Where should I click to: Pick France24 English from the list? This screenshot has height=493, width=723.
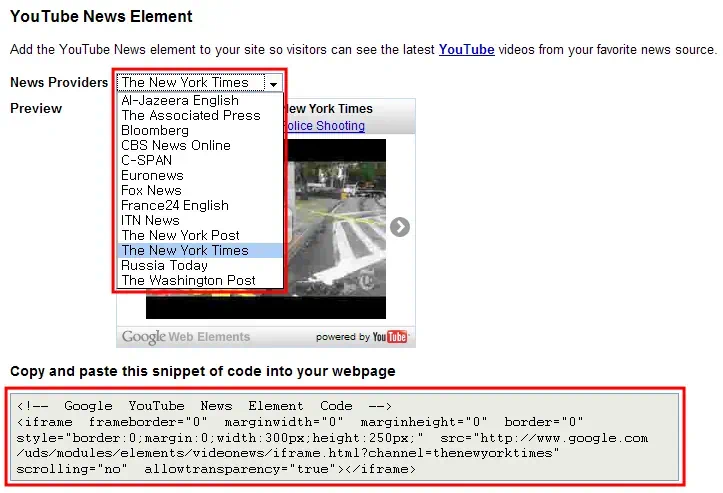(175, 205)
